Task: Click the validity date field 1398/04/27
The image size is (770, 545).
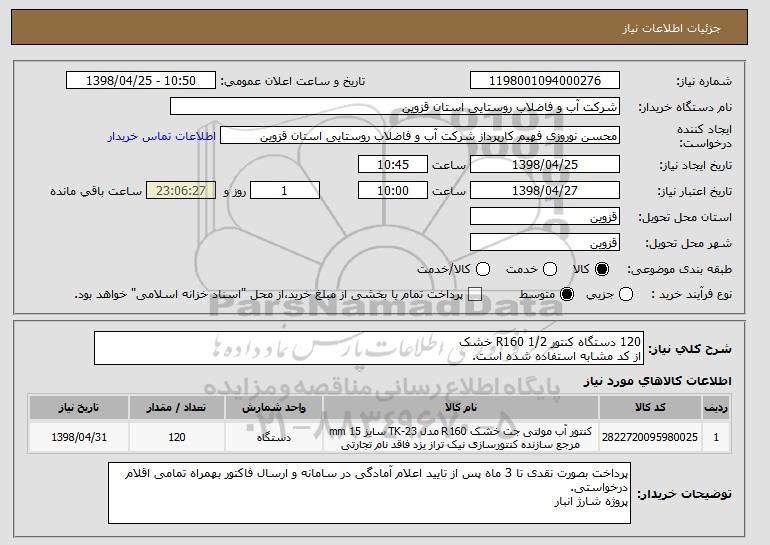Action: coord(545,191)
